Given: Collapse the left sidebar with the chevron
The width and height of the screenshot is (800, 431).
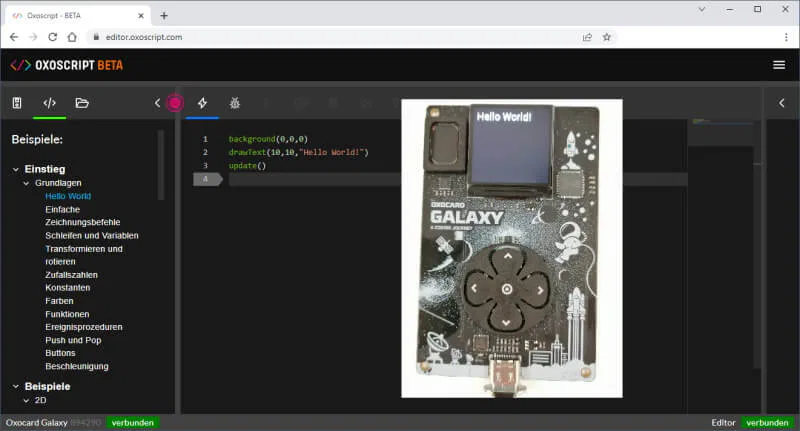Looking at the screenshot, I should 157,102.
